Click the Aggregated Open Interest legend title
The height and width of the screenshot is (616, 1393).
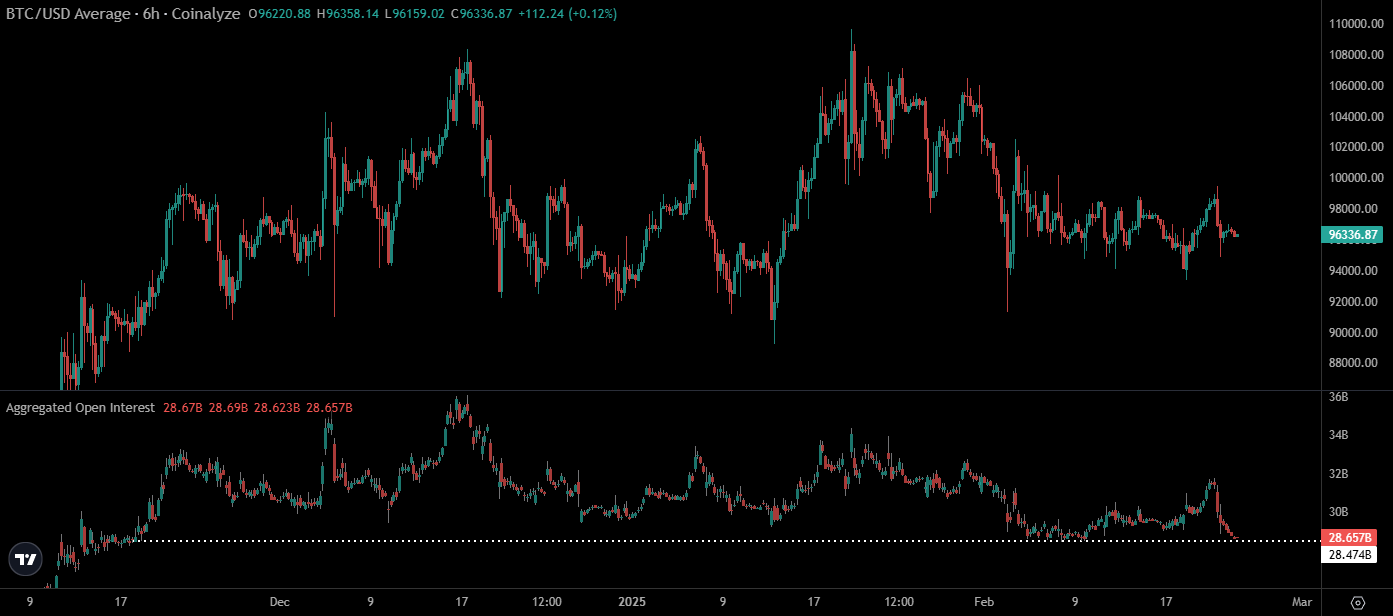(x=81, y=408)
